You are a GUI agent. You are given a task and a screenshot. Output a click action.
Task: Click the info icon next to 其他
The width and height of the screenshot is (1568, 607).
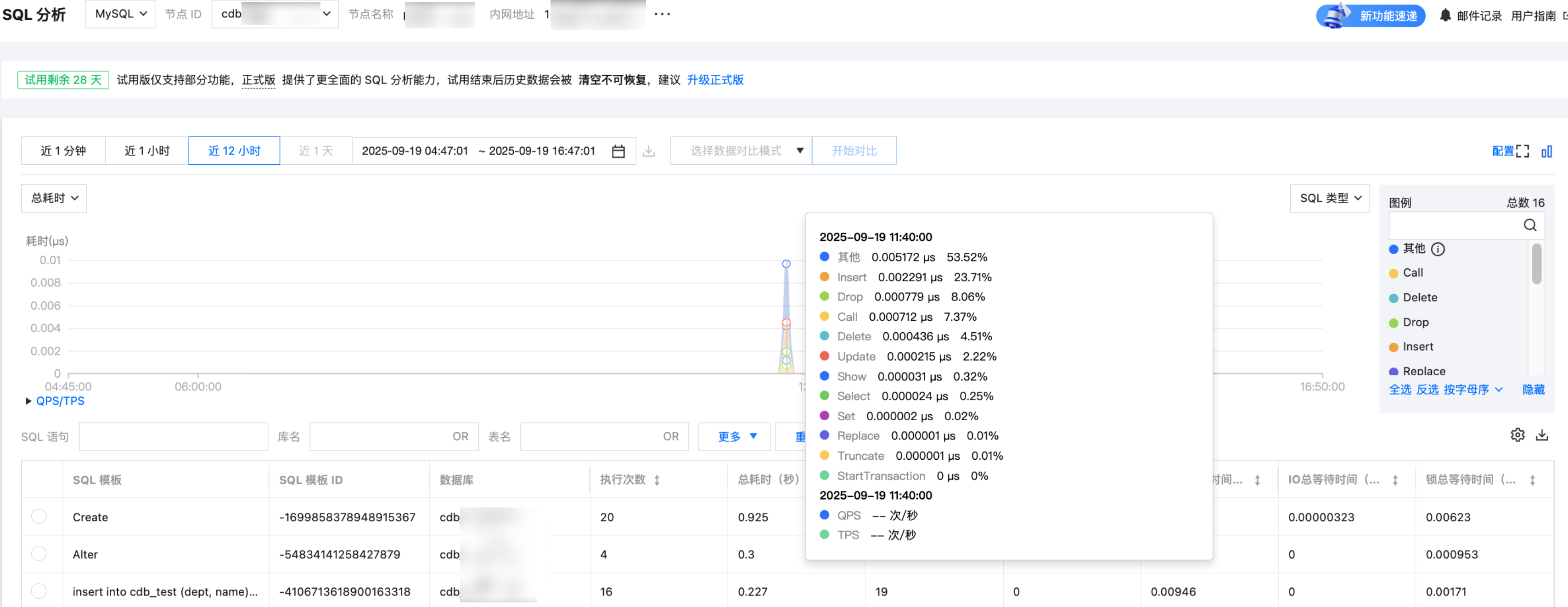point(1438,250)
